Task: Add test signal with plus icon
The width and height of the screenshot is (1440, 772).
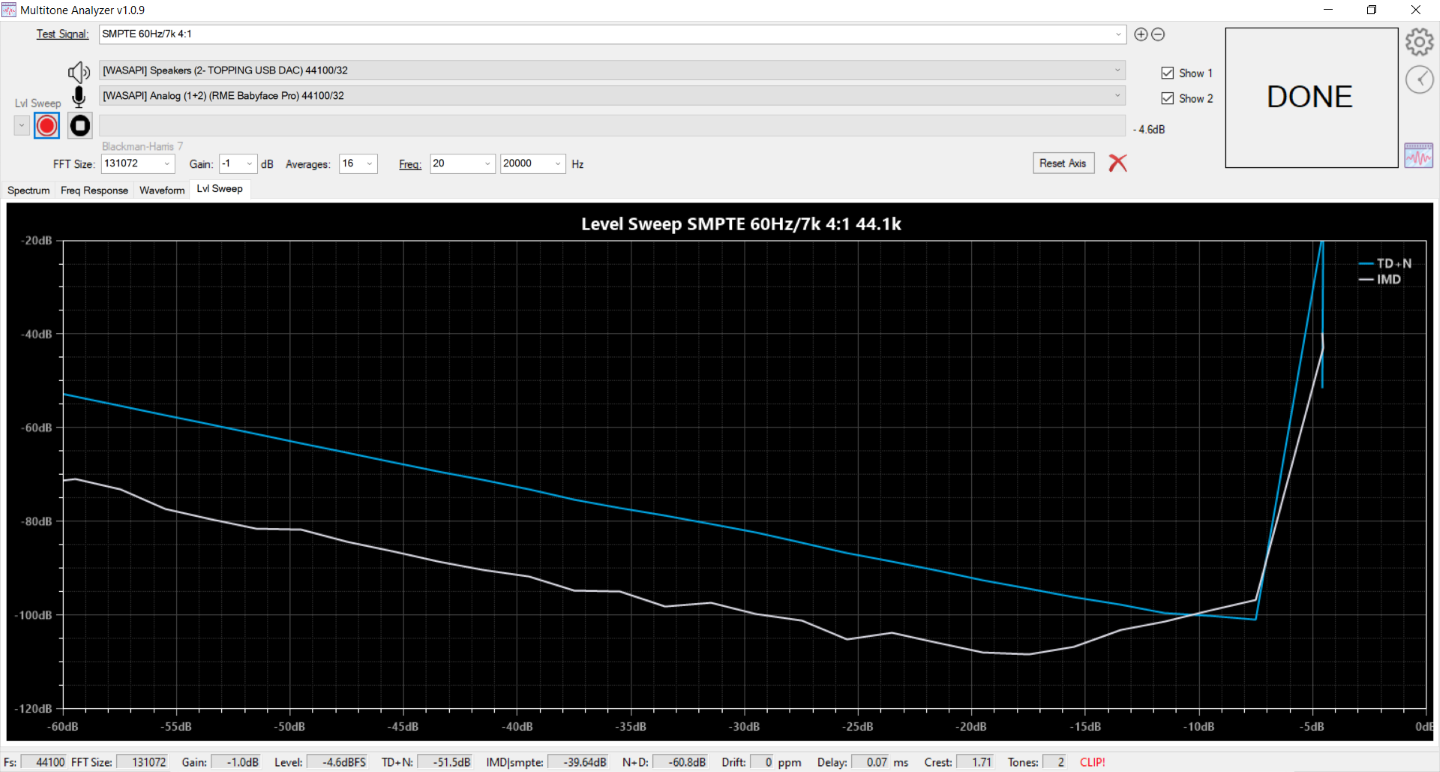Action: pos(1141,34)
